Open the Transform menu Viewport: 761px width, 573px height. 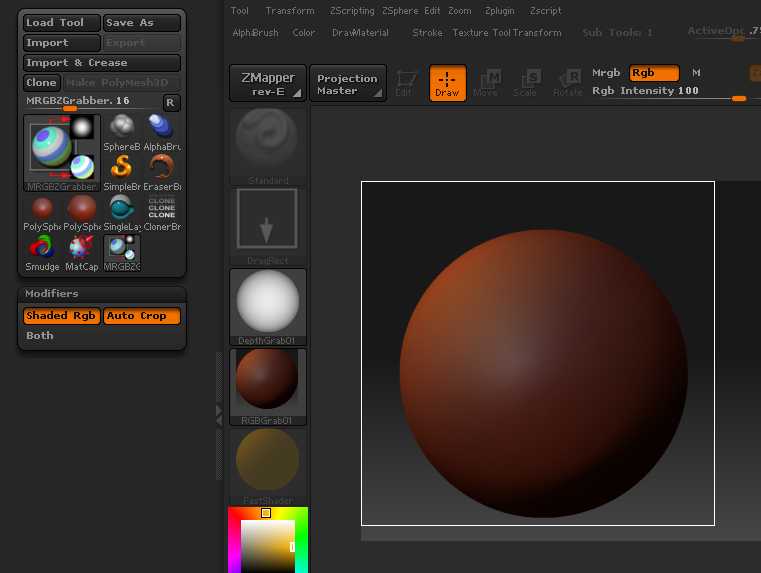click(x=289, y=11)
